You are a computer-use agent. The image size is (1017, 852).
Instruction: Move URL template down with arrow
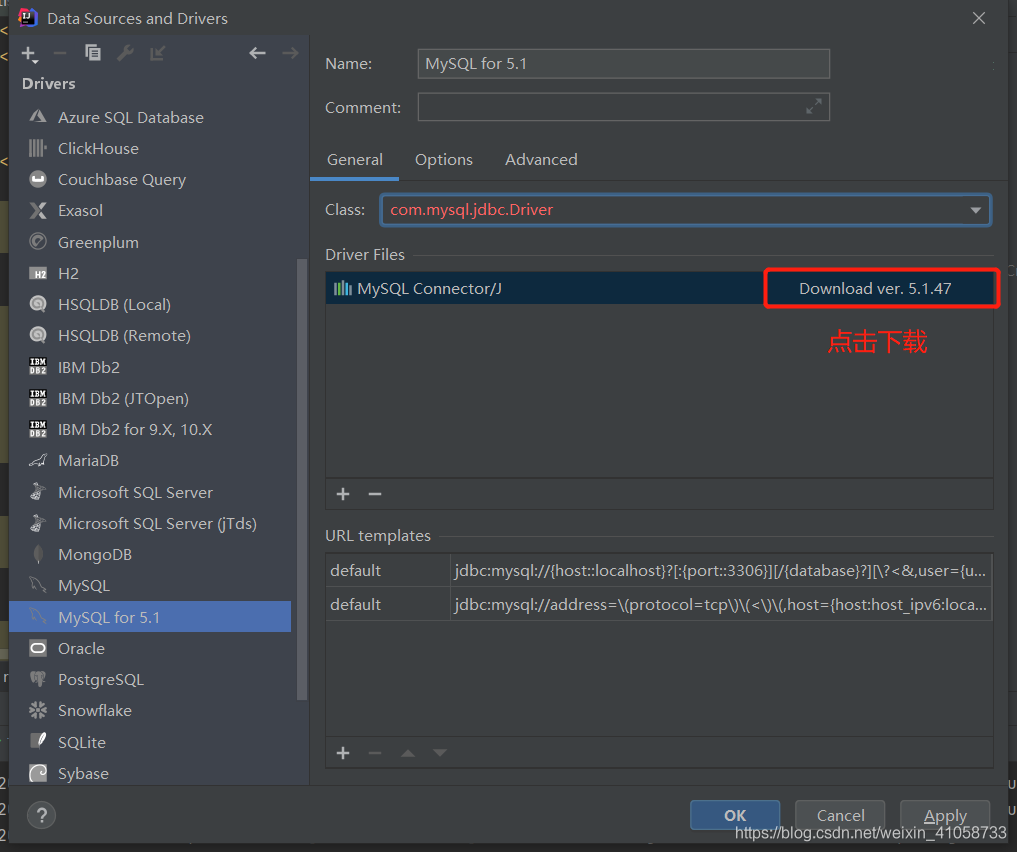click(x=440, y=753)
